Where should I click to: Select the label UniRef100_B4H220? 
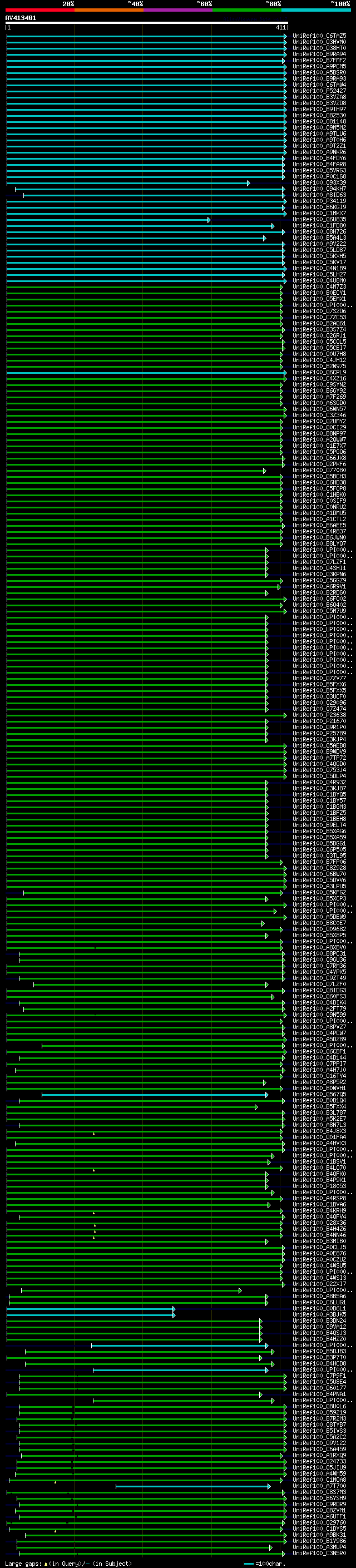pyautogui.click(x=319, y=1338)
